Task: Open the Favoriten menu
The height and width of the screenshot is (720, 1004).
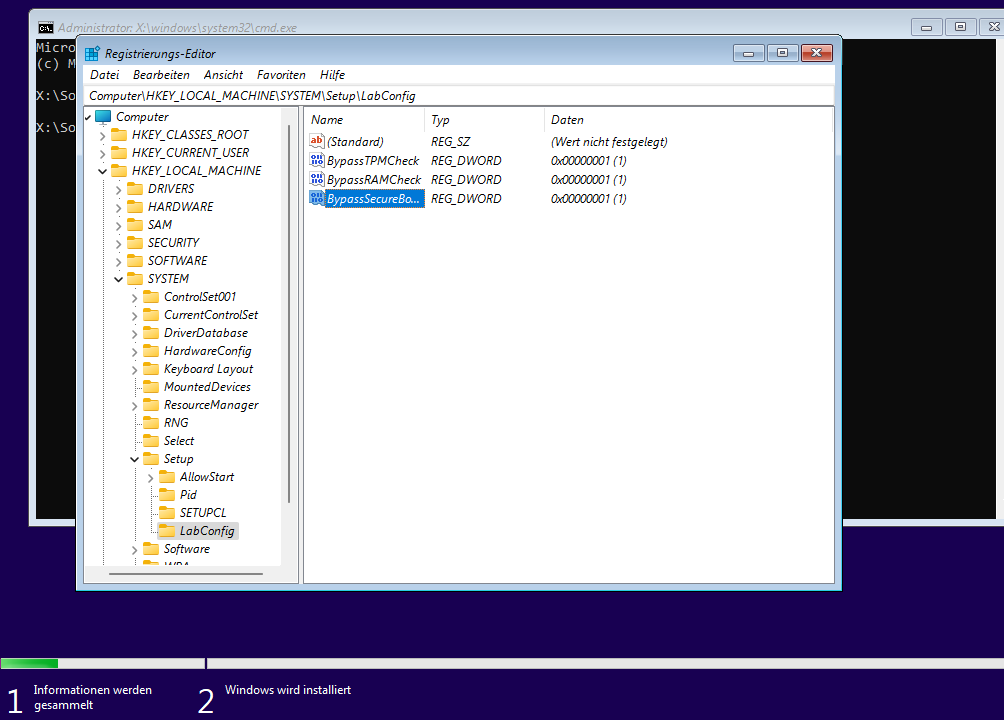Action: pyautogui.click(x=281, y=75)
